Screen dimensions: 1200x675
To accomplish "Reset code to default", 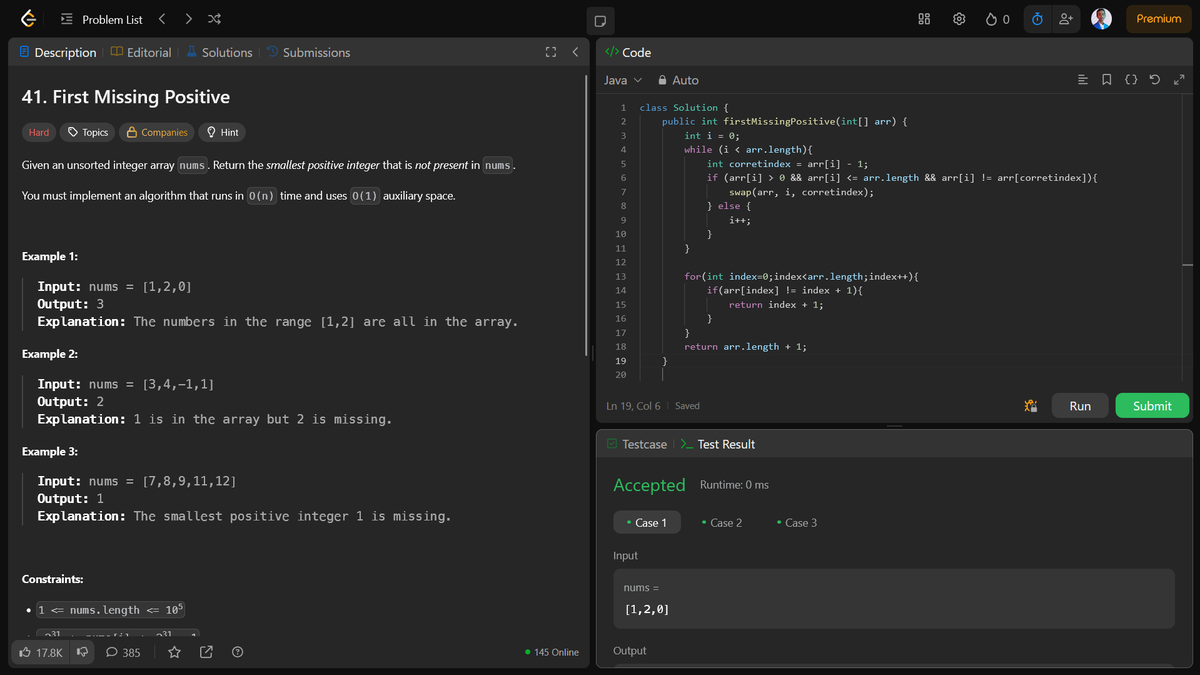I will tap(1155, 80).
